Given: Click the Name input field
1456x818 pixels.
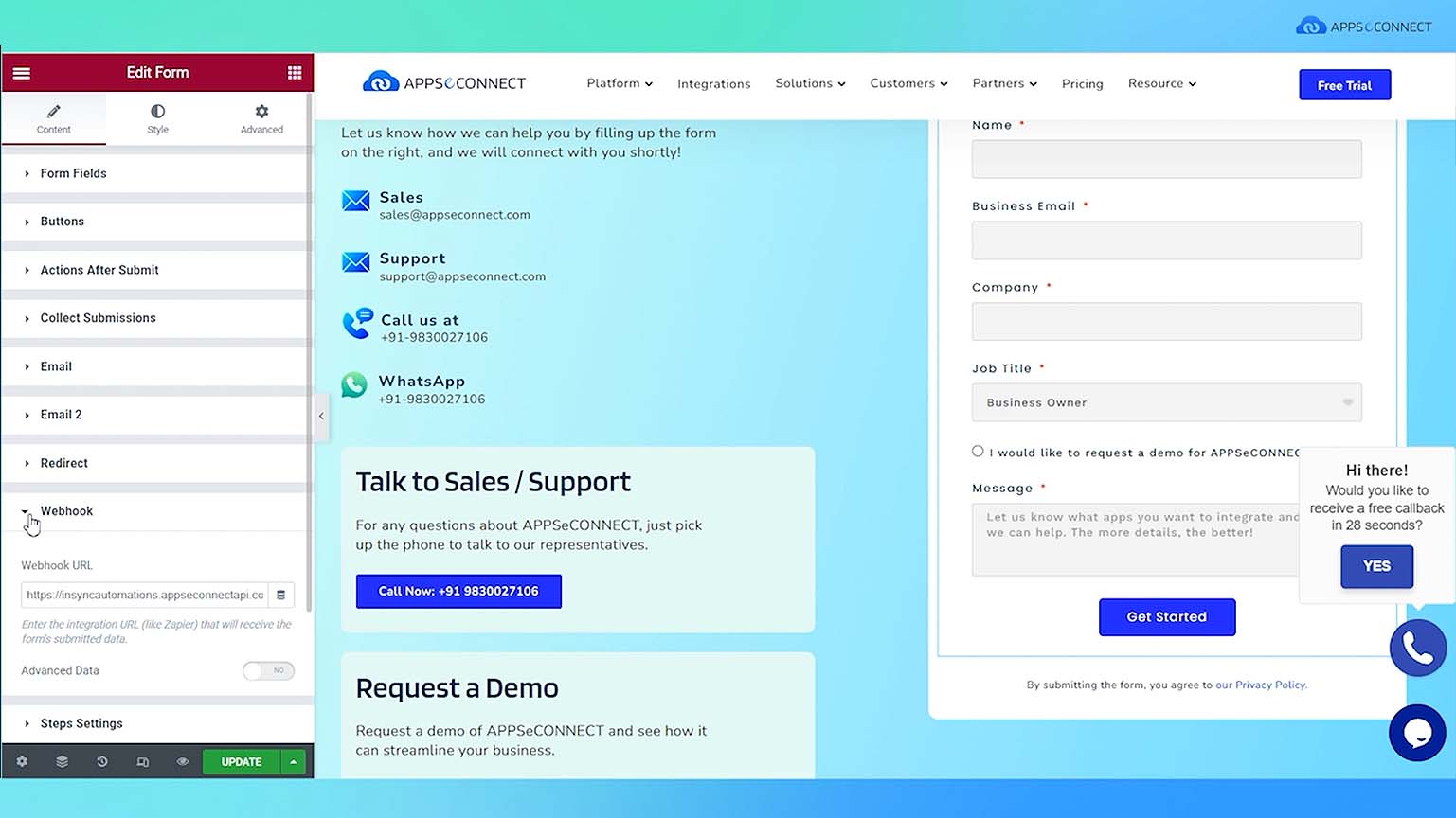Looking at the screenshot, I should tap(1166, 159).
